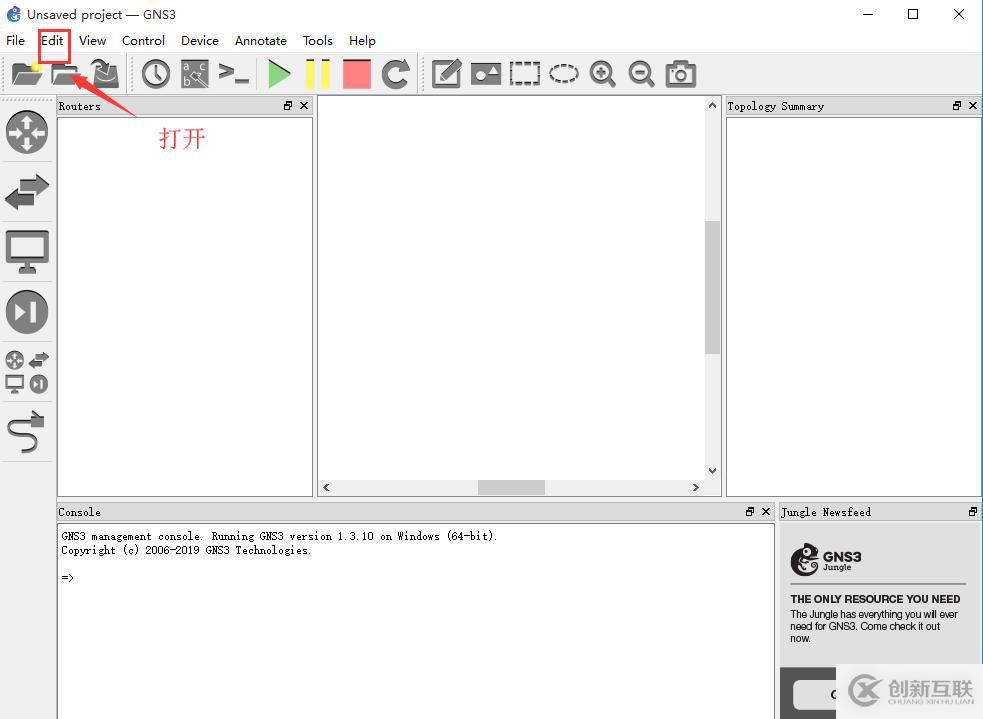Close the Topology Summary panel
This screenshot has height=719, width=983.
click(973, 106)
